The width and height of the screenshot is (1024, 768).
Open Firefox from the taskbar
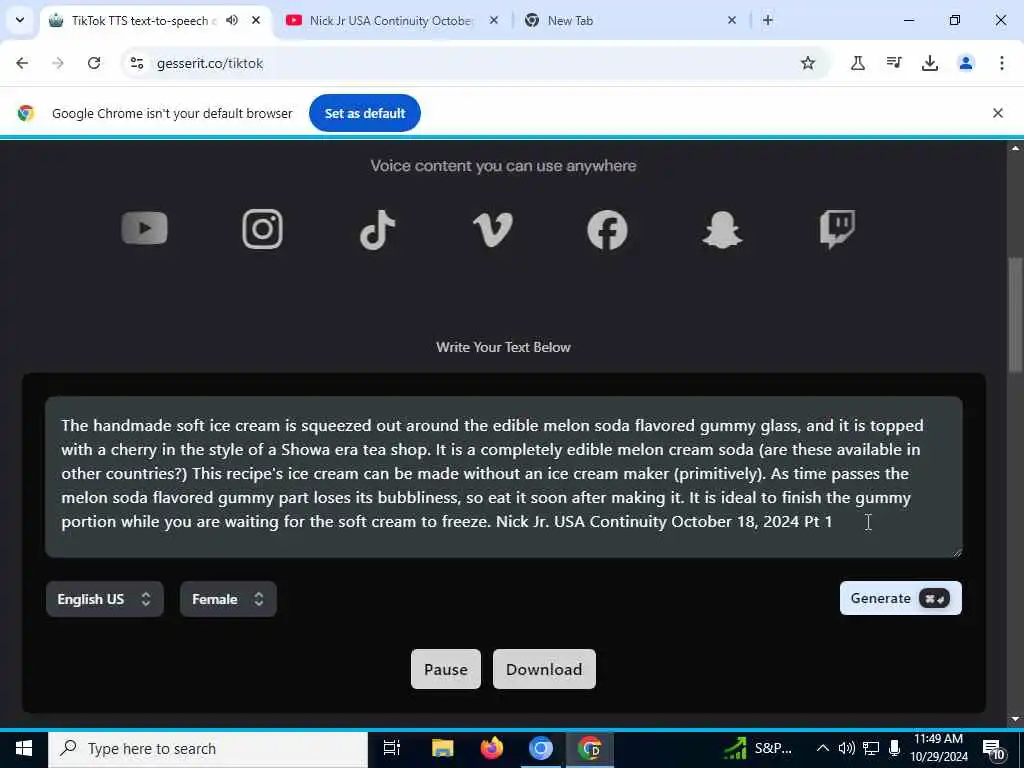(492, 748)
